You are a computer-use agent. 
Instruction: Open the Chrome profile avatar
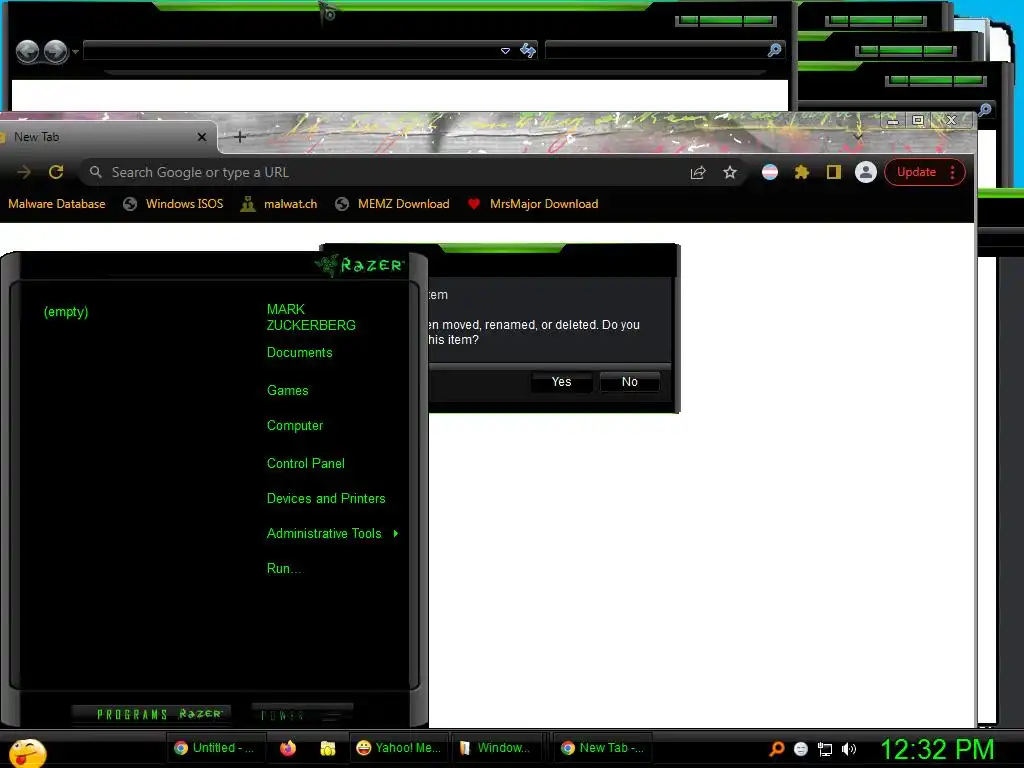865,172
